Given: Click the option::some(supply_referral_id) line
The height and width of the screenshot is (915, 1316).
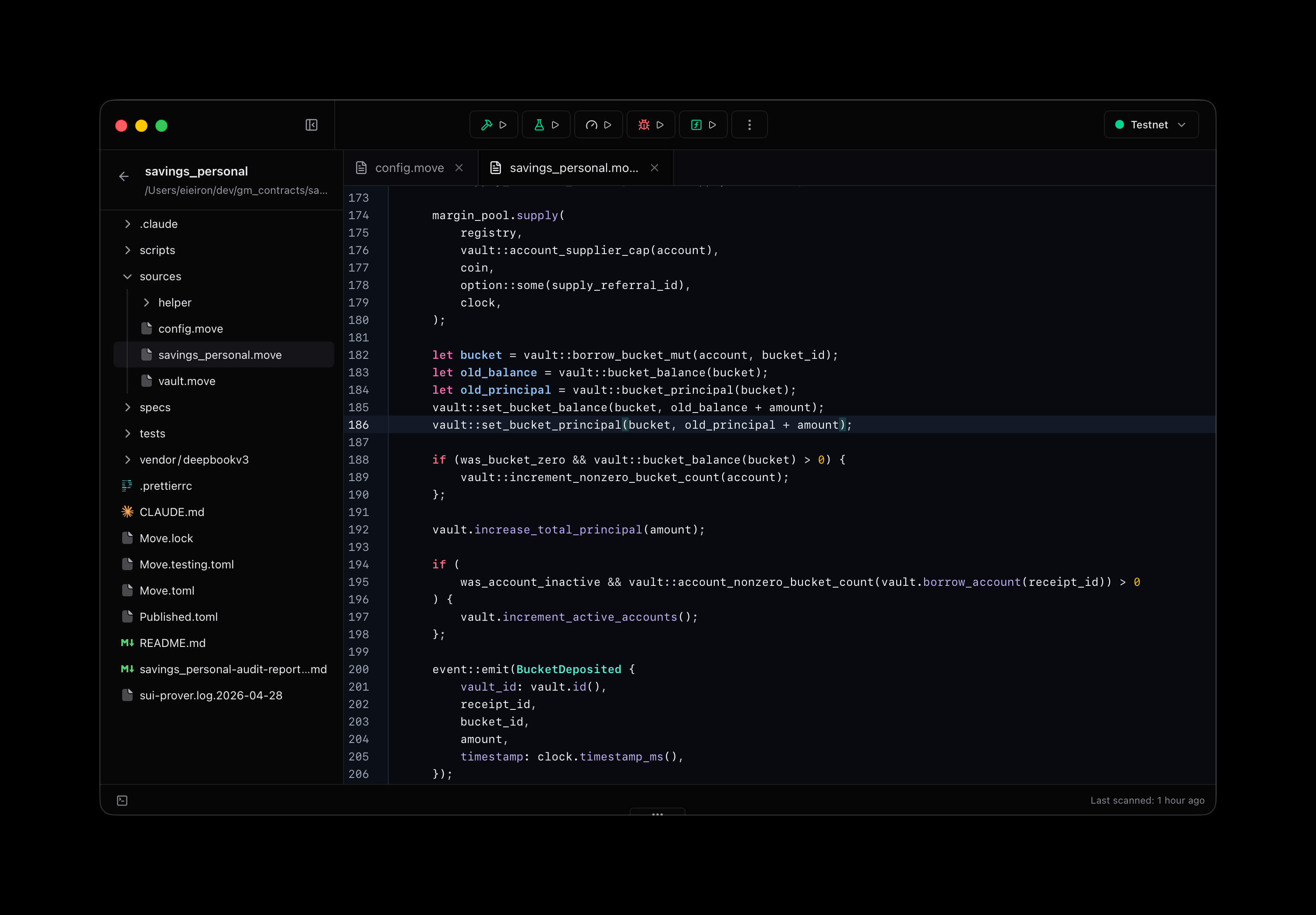Looking at the screenshot, I should (x=575, y=286).
